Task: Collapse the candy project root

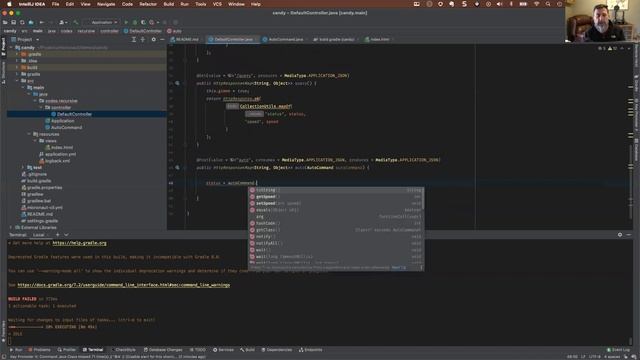Action: 11,48
